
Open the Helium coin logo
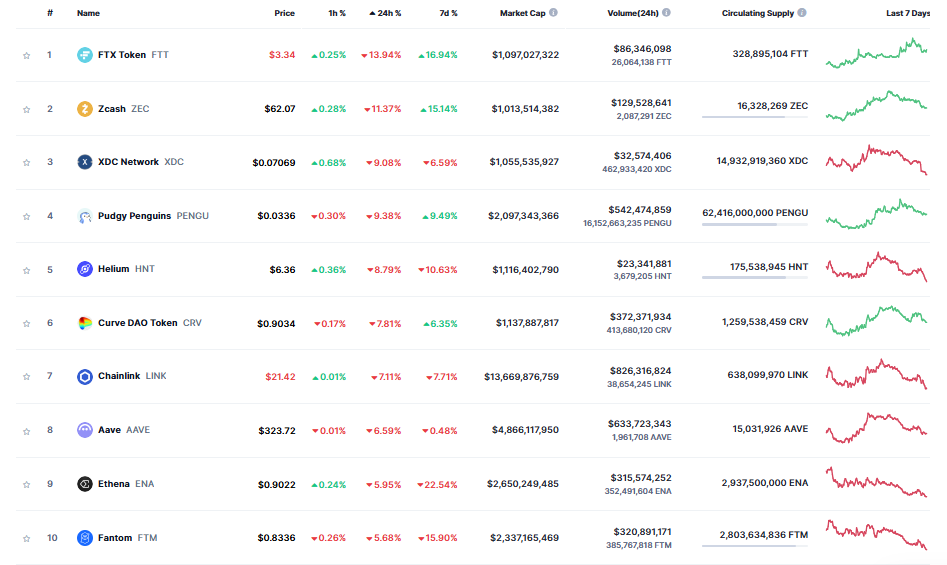pyautogui.click(x=85, y=269)
